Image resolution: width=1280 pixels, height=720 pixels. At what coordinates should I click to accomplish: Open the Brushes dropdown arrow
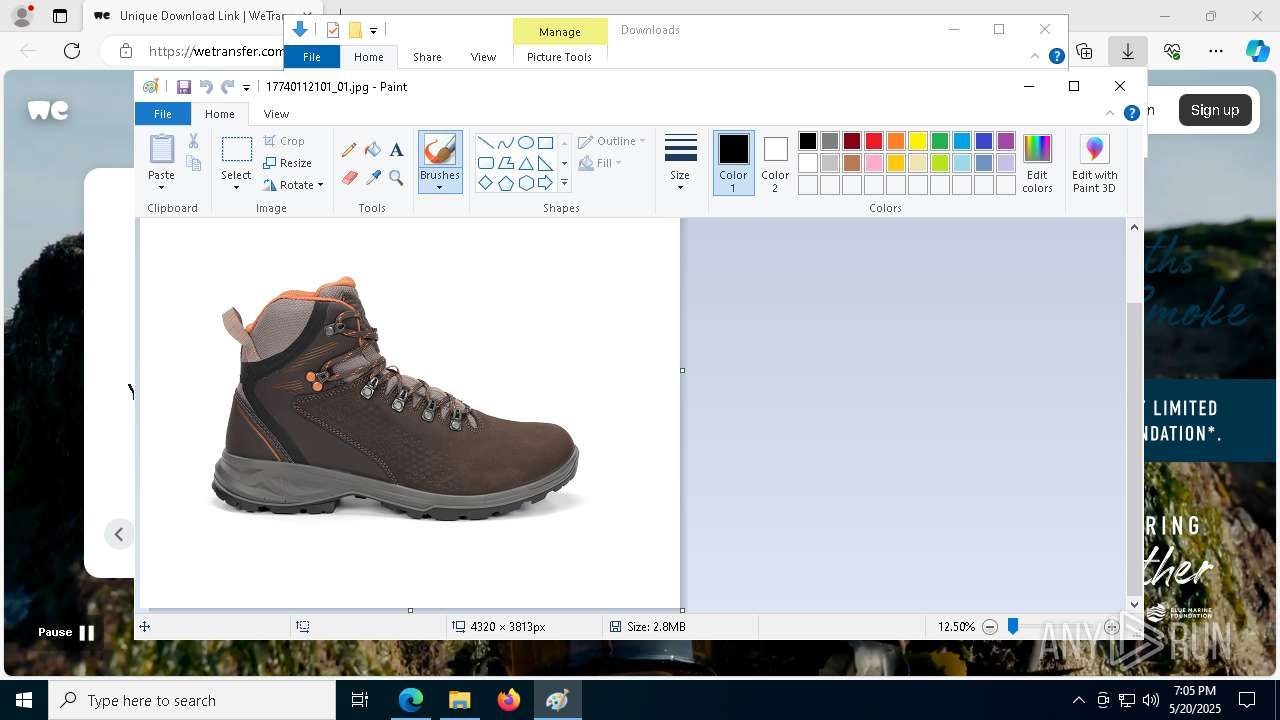pyautogui.click(x=440, y=187)
